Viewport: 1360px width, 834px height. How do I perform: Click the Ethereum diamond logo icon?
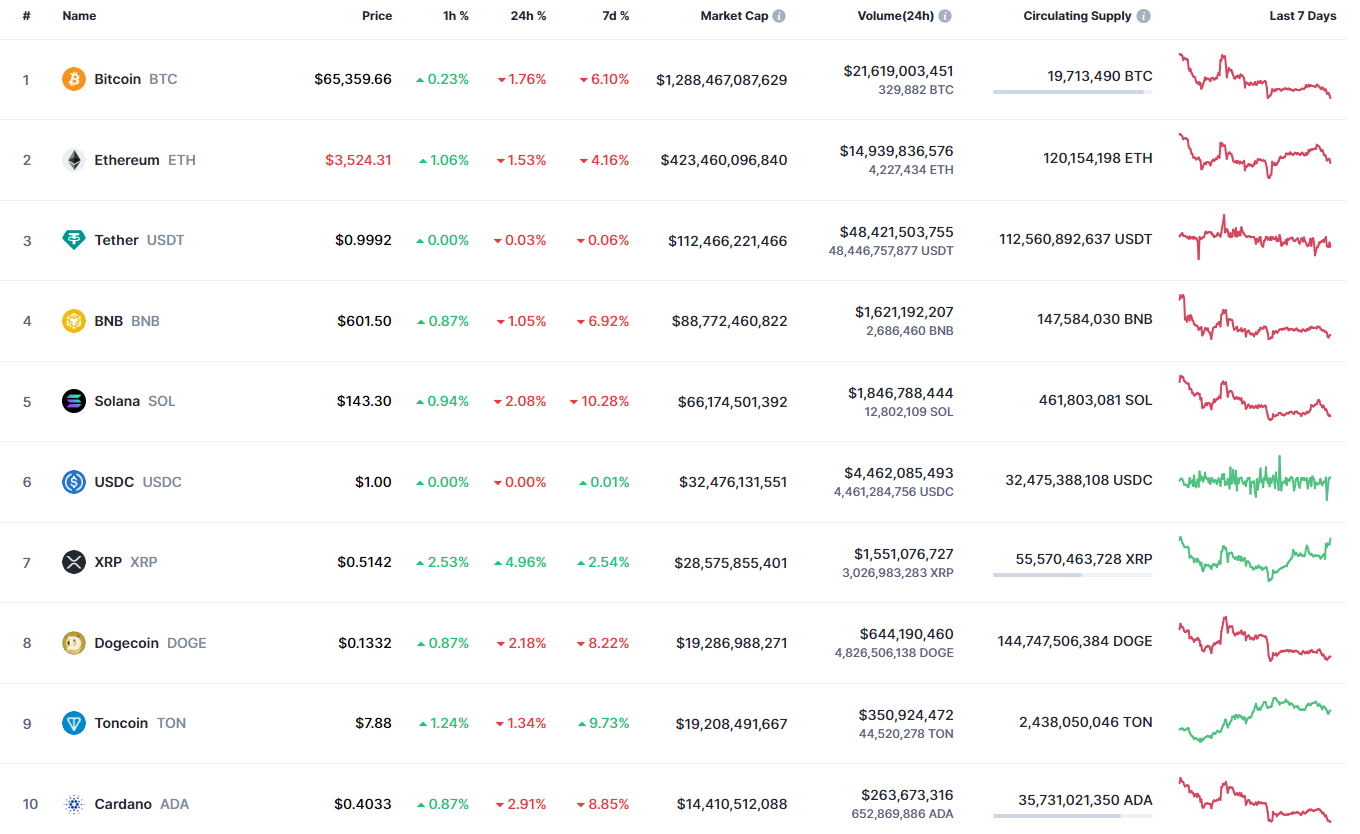(74, 160)
